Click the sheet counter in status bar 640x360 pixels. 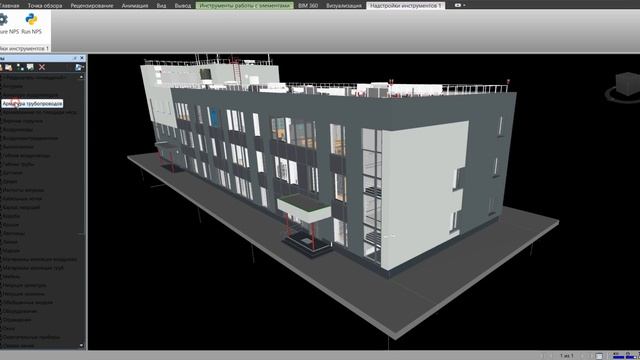click(566, 356)
